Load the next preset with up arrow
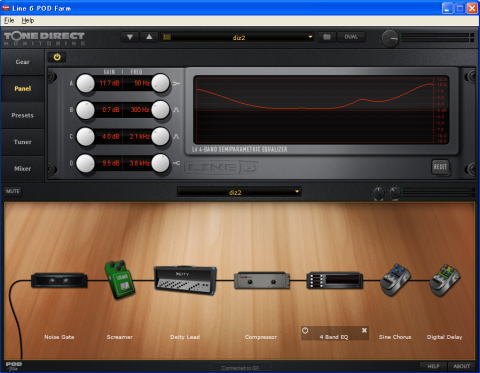 tap(149, 37)
